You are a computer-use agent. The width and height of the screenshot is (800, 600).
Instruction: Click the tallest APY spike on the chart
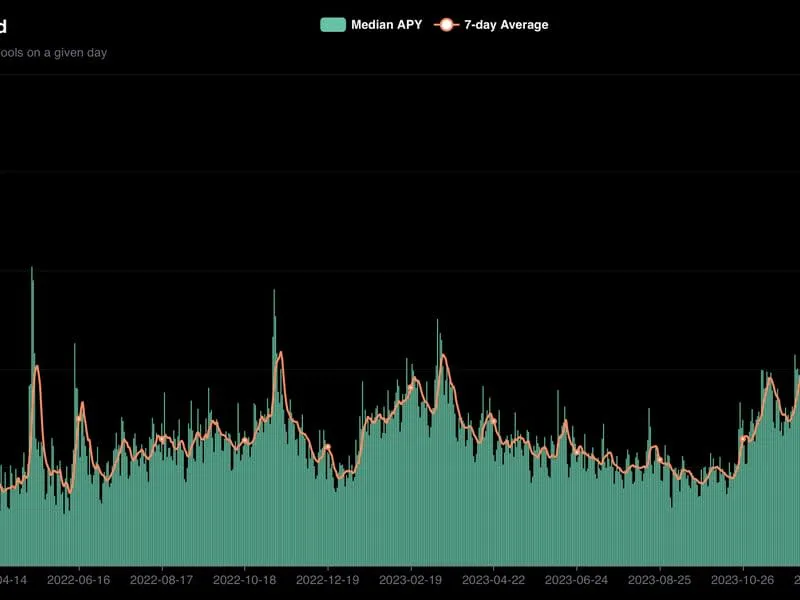pos(33,270)
